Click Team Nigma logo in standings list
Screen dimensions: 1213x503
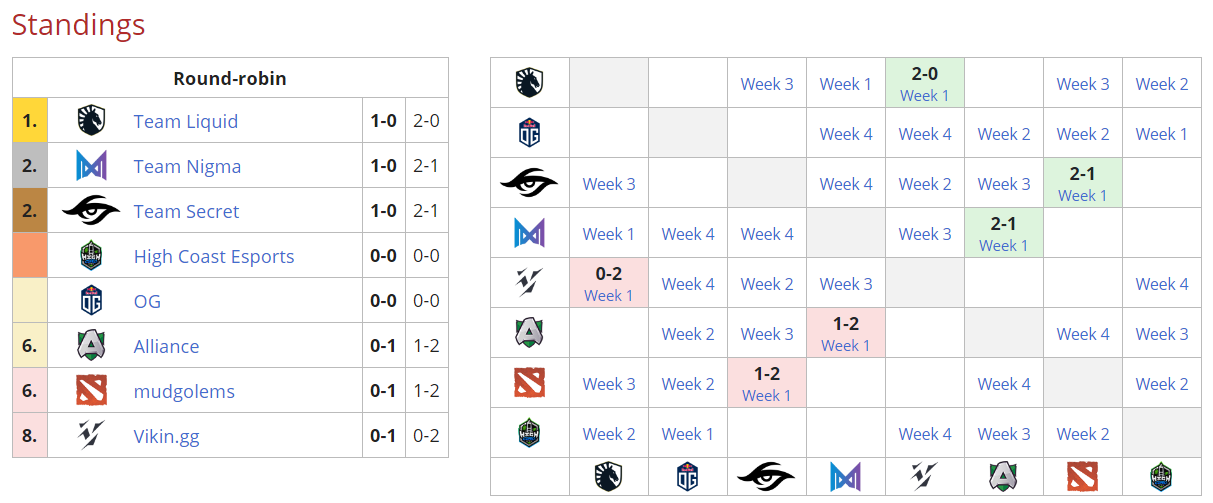[91, 166]
